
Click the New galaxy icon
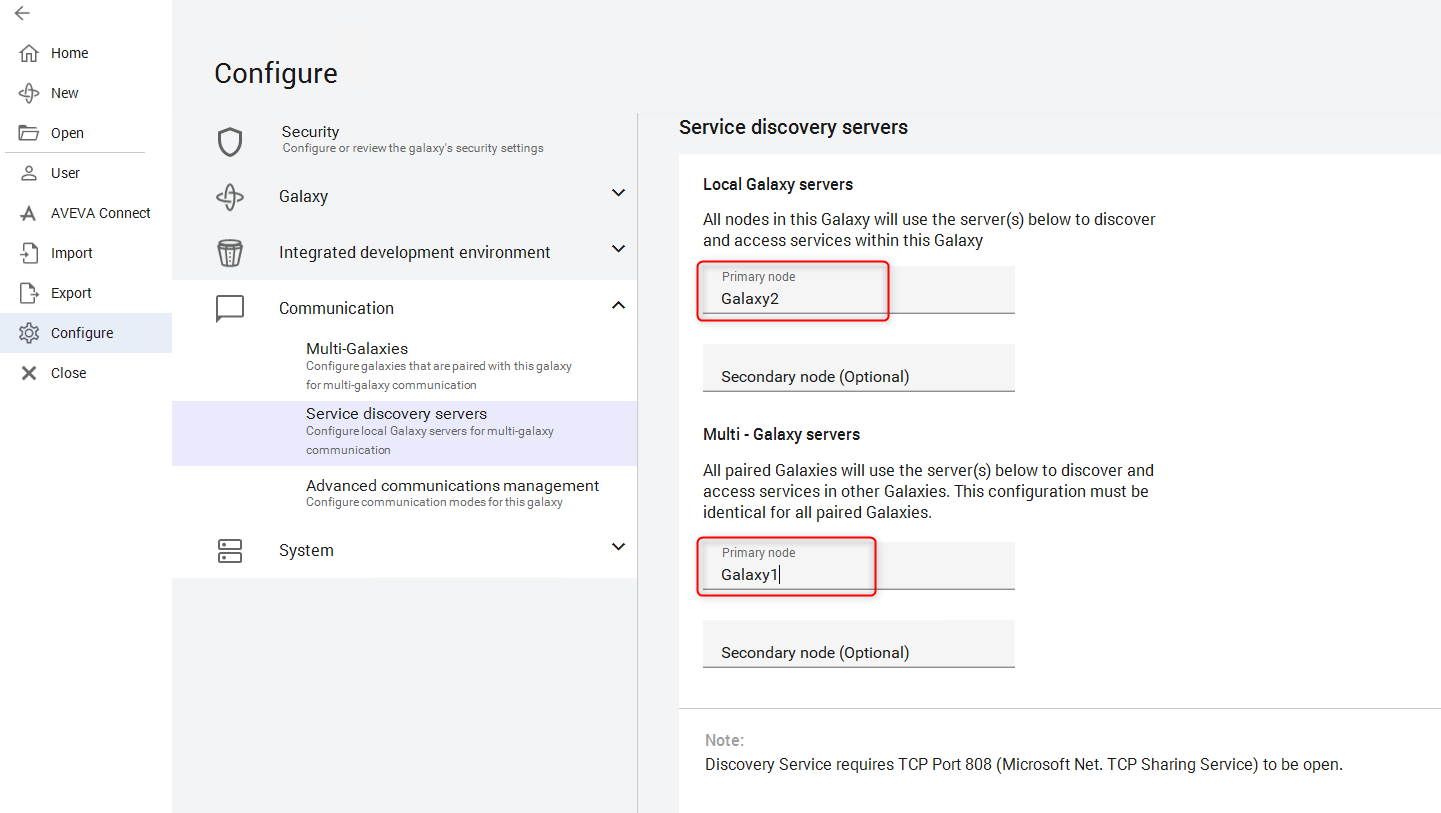(29, 93)
